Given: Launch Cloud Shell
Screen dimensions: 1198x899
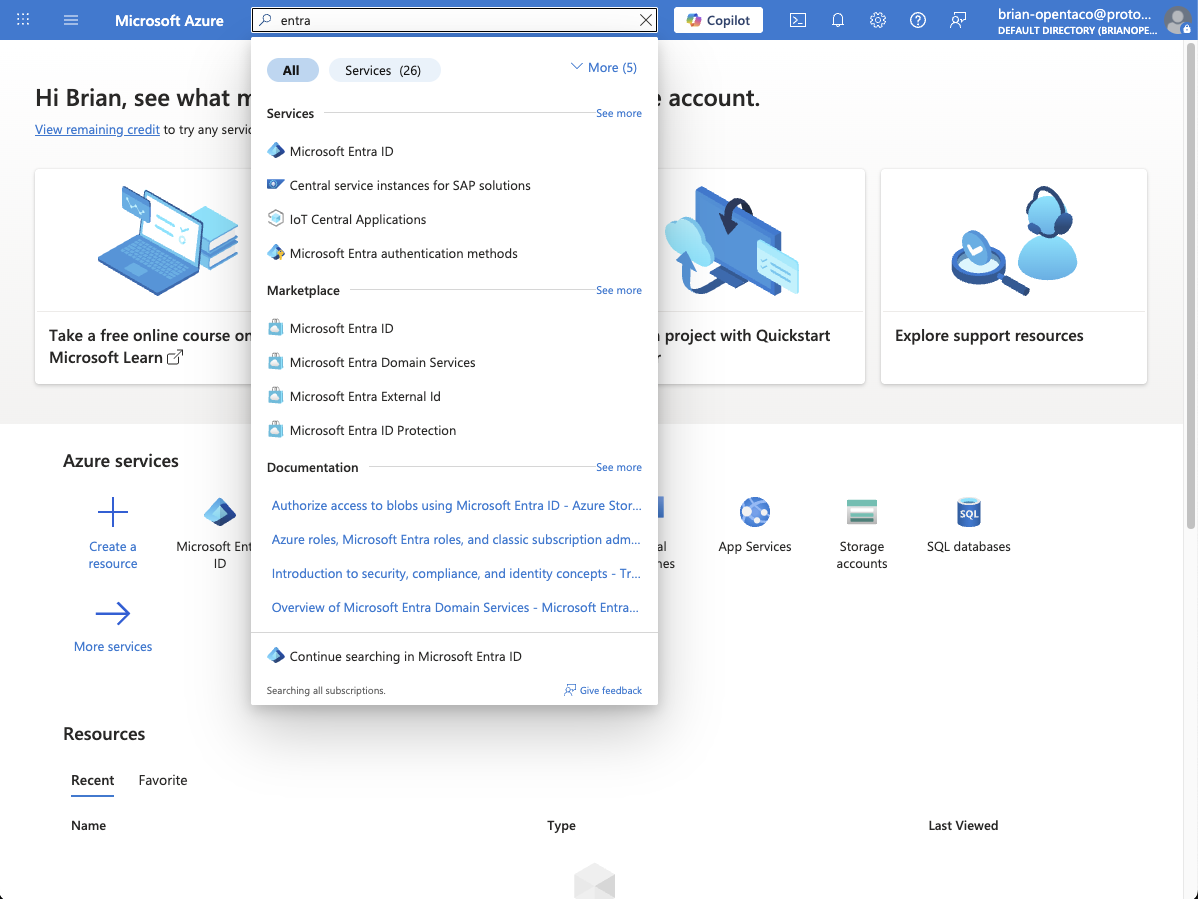Looking at the screenshot, I should point(798,21).
